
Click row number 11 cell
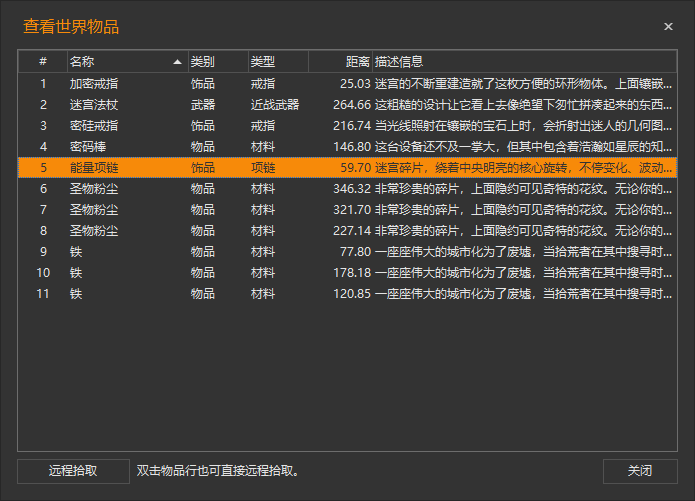click(43, 294)
